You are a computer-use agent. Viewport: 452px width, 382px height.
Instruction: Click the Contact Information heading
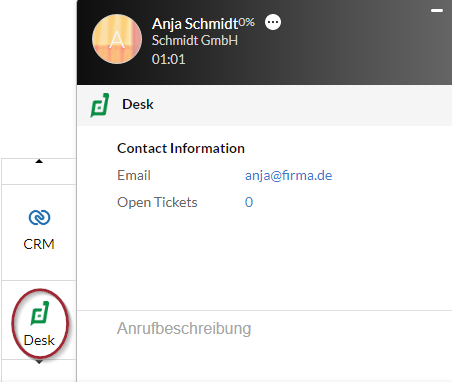pos(181,148)
